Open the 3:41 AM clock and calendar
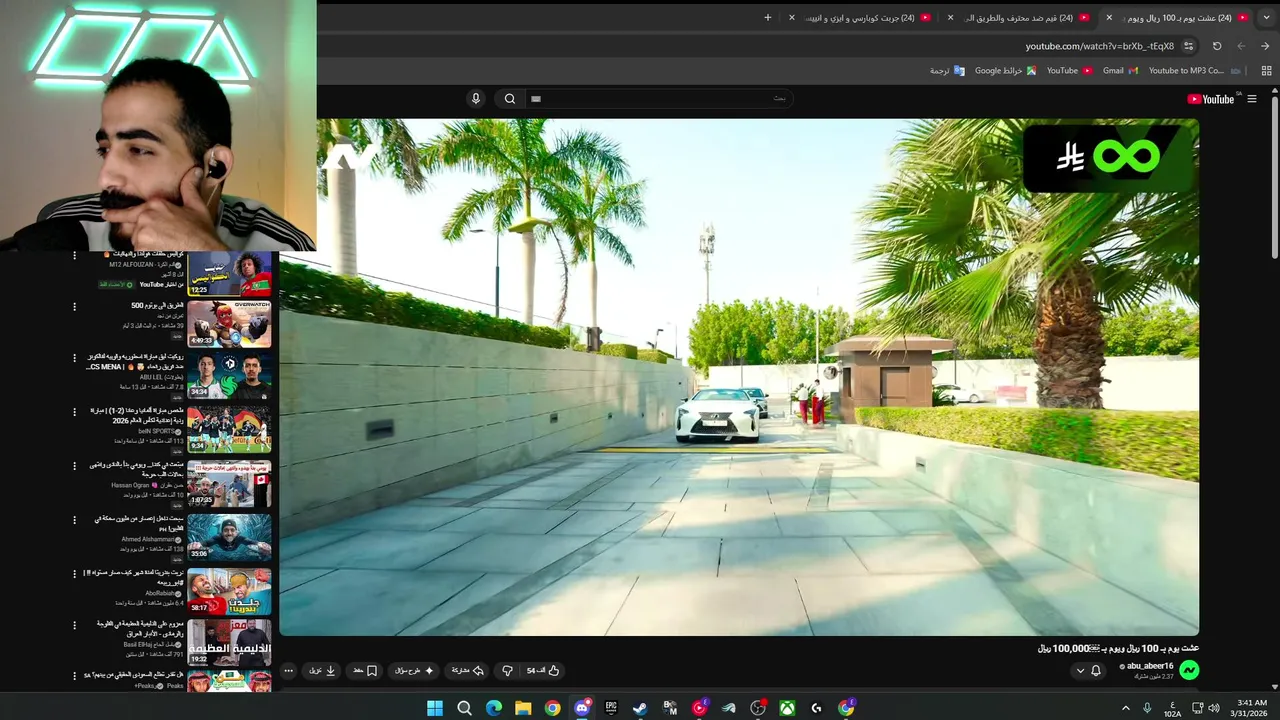This screenshot has width=1280, height=720. coord(1250,708)
